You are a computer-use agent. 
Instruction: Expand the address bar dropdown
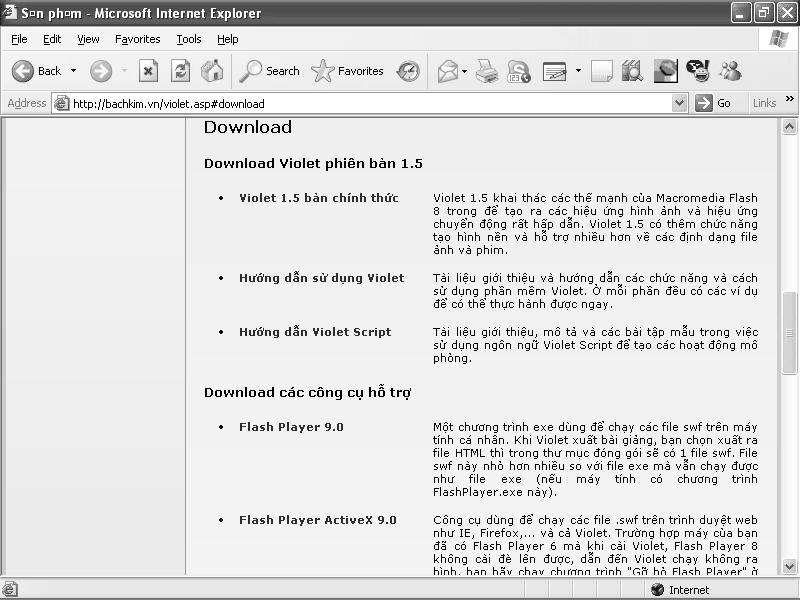pyautogui.click(x=679, y=104)
